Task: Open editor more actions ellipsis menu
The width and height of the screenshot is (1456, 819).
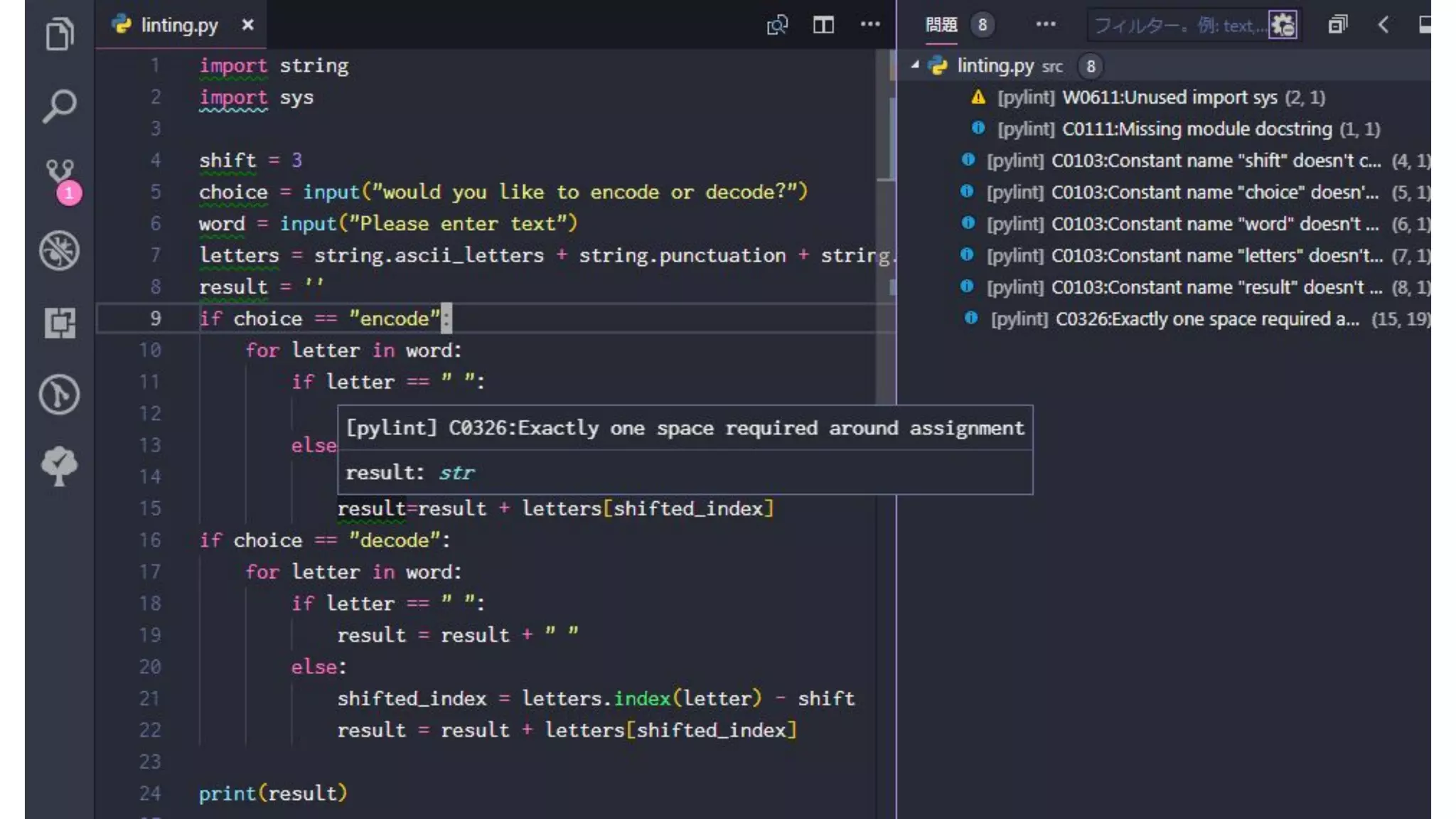Action: 870,25
